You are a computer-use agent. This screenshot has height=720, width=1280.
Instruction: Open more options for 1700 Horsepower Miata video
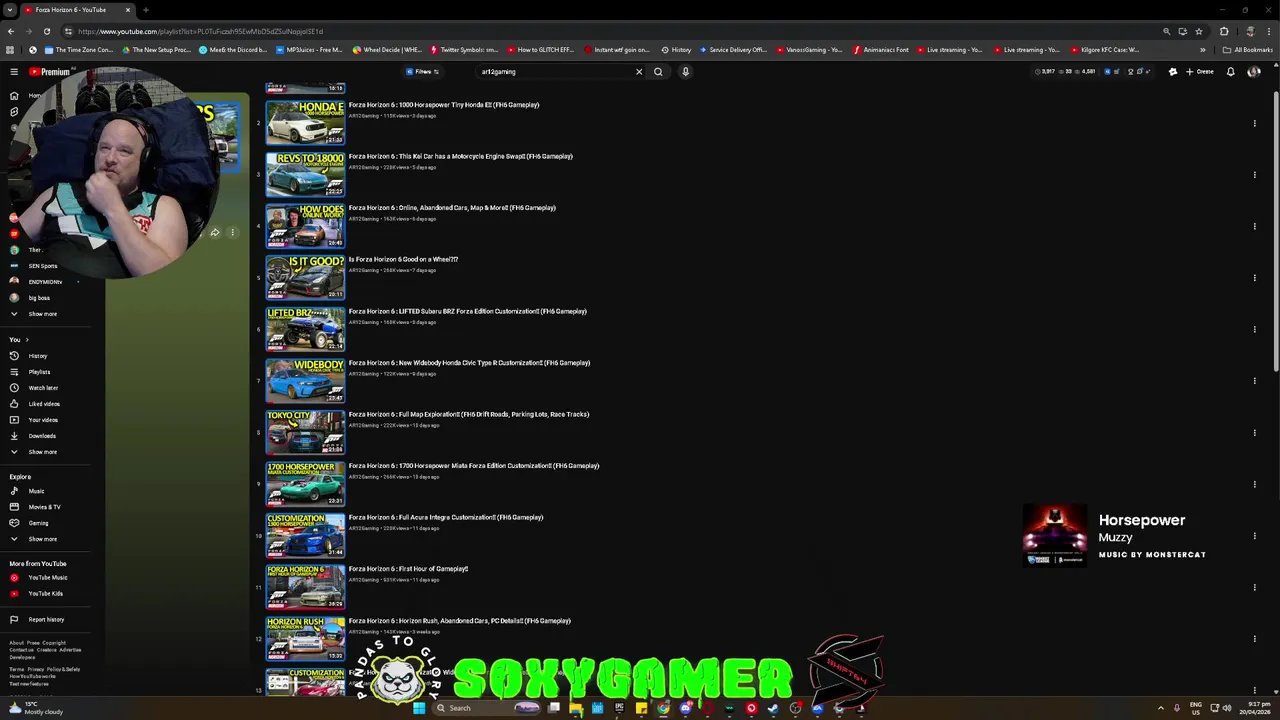click(1254, 484)
